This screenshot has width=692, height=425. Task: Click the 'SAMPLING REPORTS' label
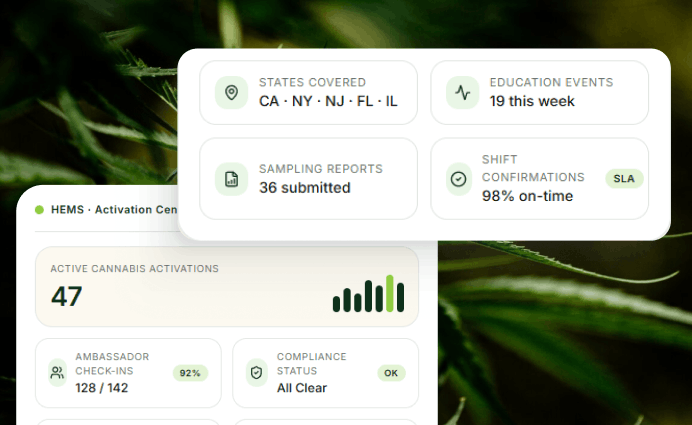point(321,169)
